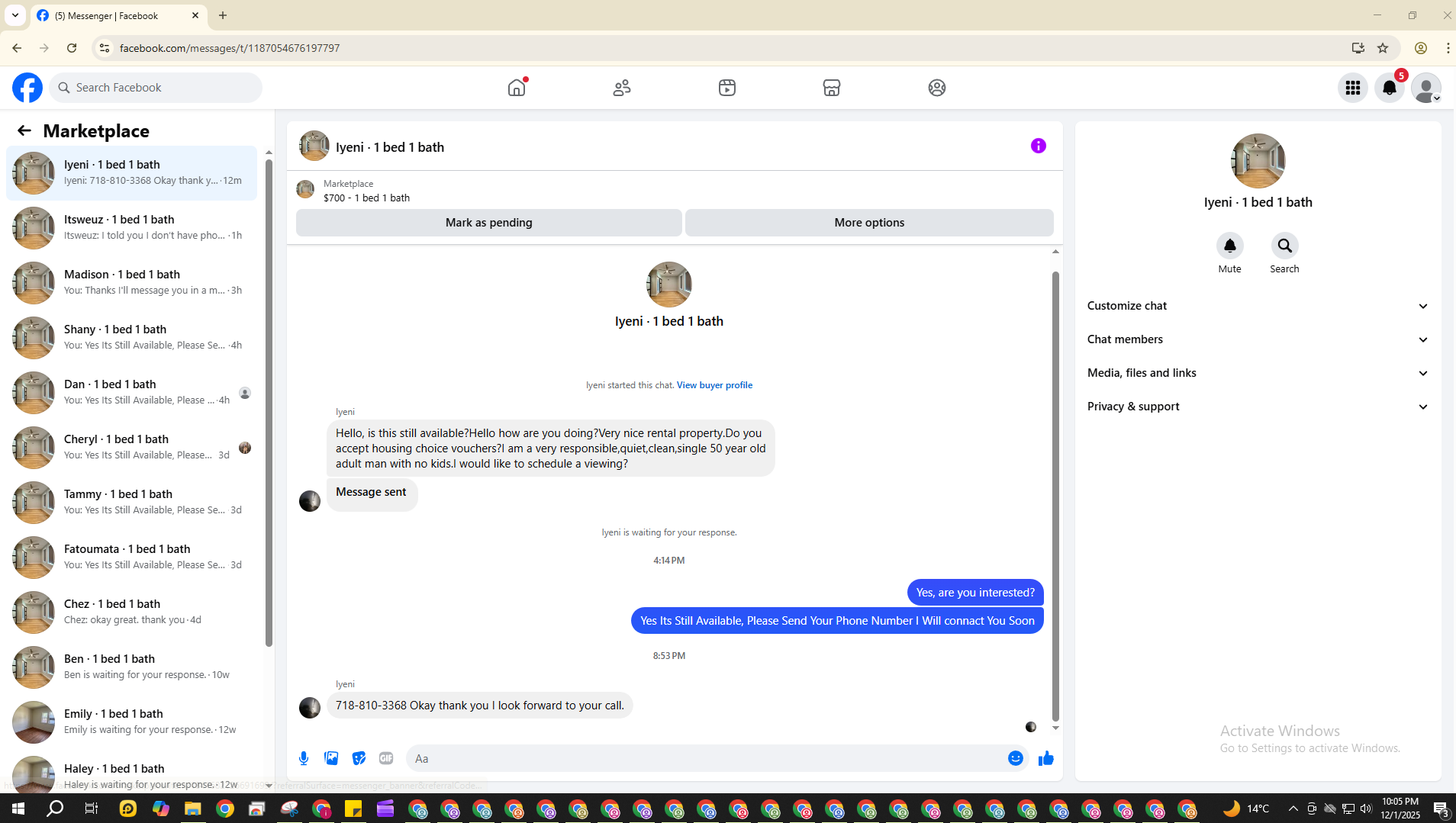Image resolution: width=1456 pixels, height=823 pixels.
Task: Select the Messenger Facebook tab
Action: pos(118,15)
